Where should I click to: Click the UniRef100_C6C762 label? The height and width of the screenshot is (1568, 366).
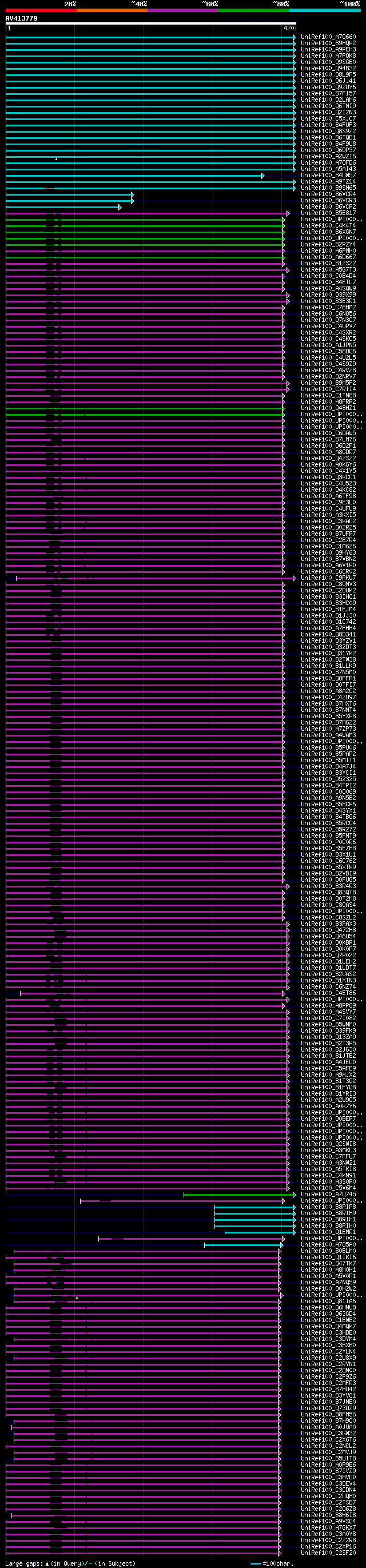(x=328, y=861)
